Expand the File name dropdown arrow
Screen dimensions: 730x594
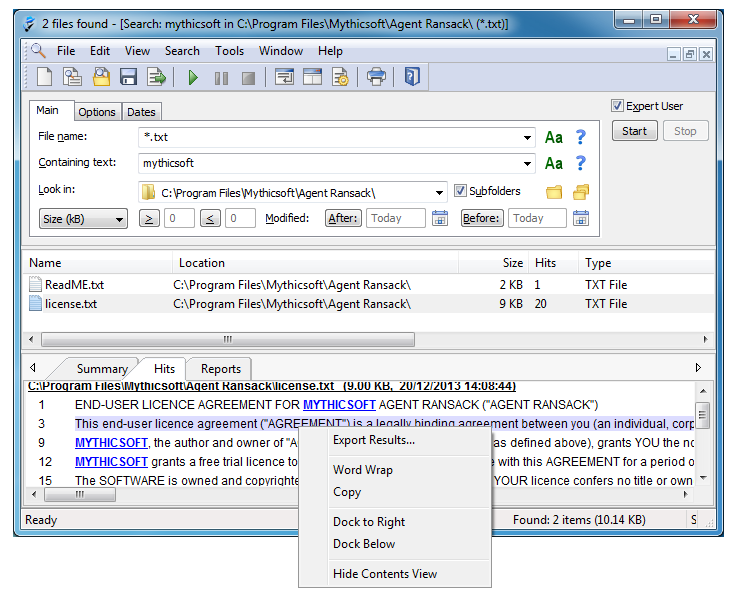[527, 138]
